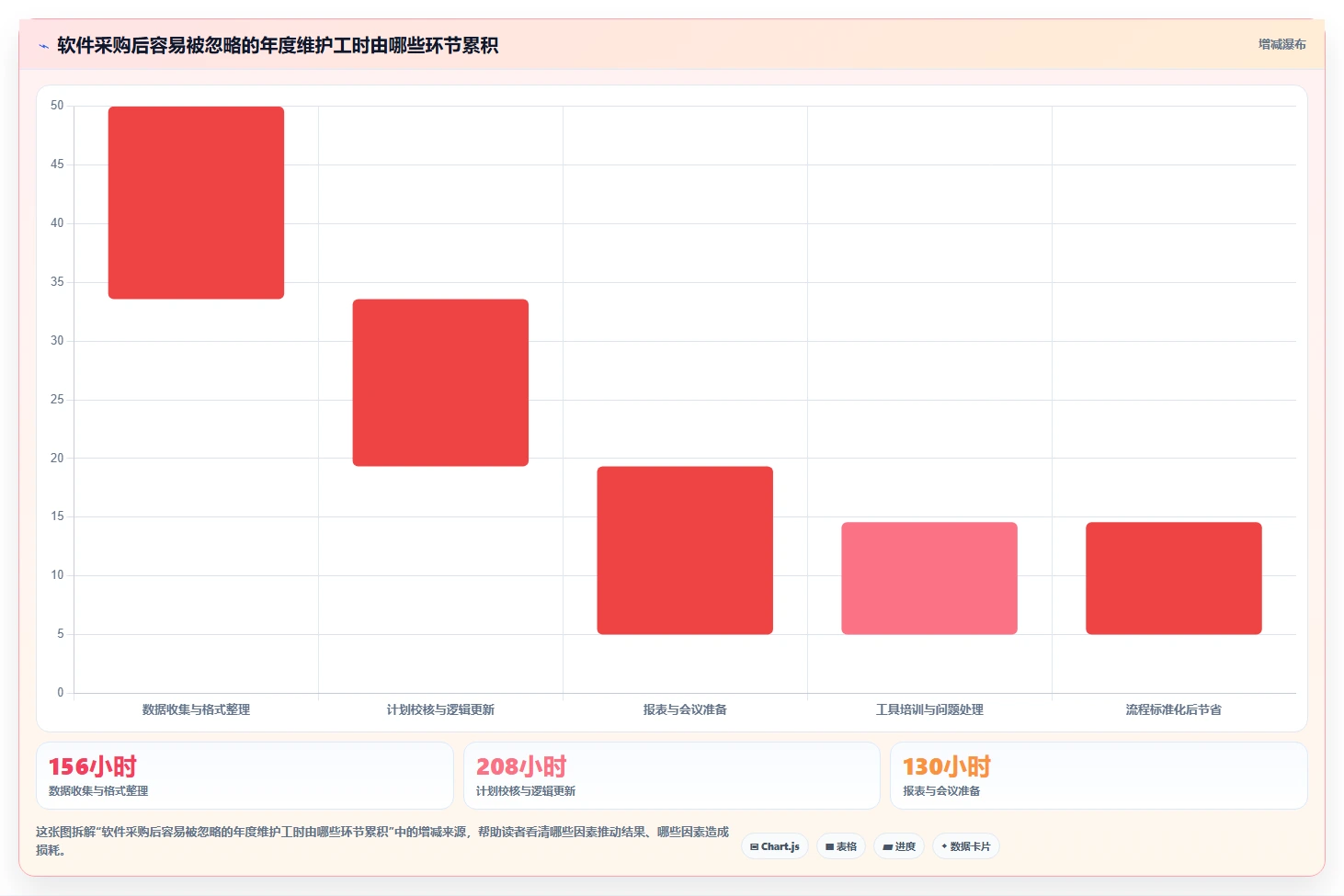Click the x-axis label 流程标准化后节省
This screenshot has width=1344, height=896.
pyautogui.click(x=1174, y=709)
